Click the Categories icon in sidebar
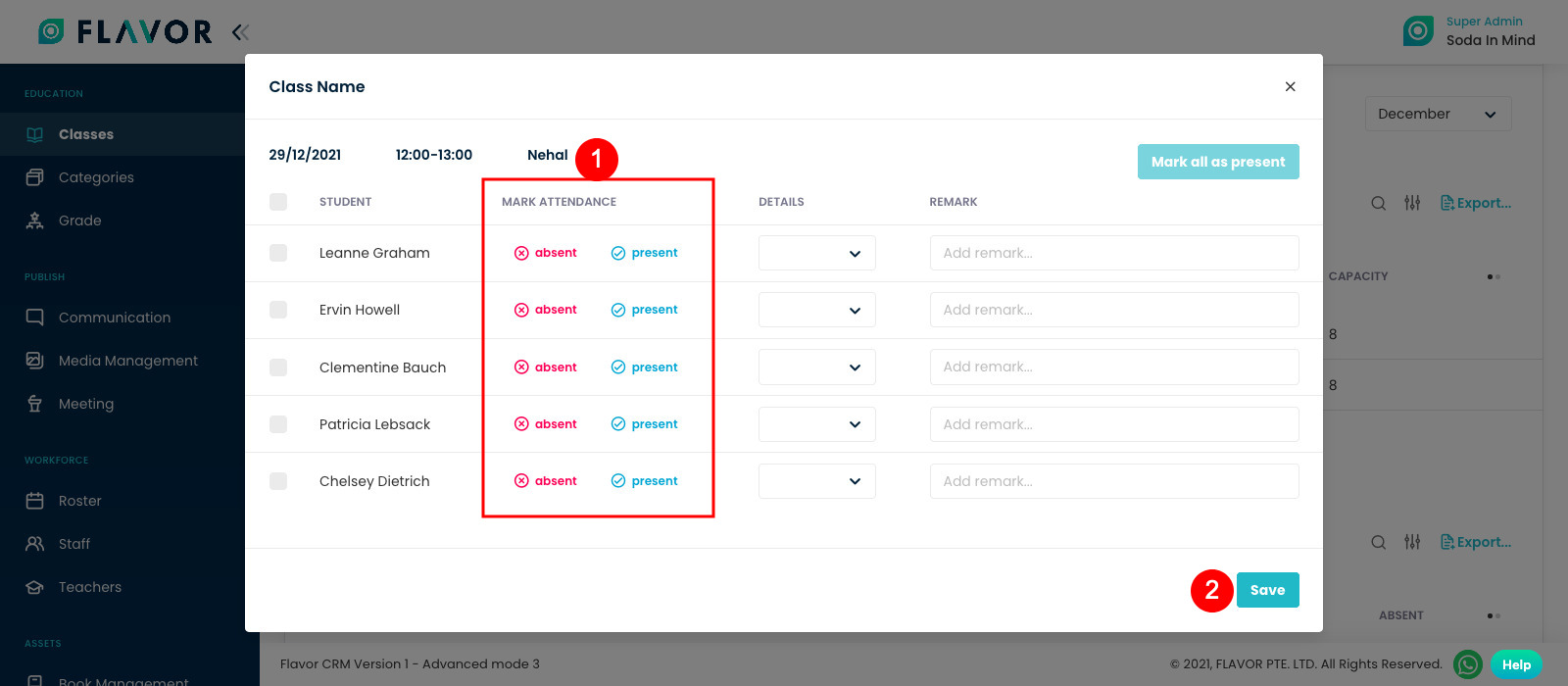Screen dimensions: 1568x686 [35, 177]
